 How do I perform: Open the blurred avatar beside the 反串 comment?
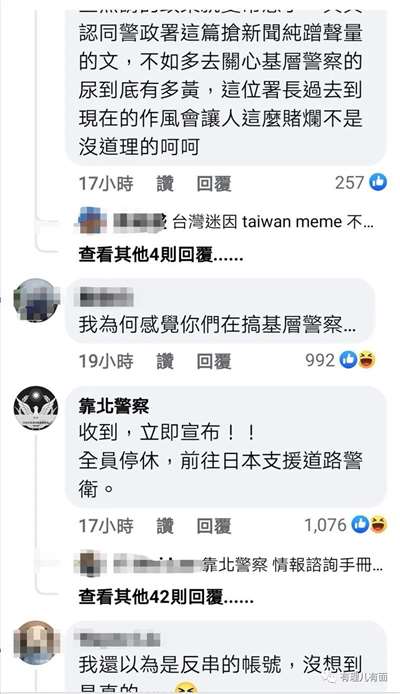[36, 642]
